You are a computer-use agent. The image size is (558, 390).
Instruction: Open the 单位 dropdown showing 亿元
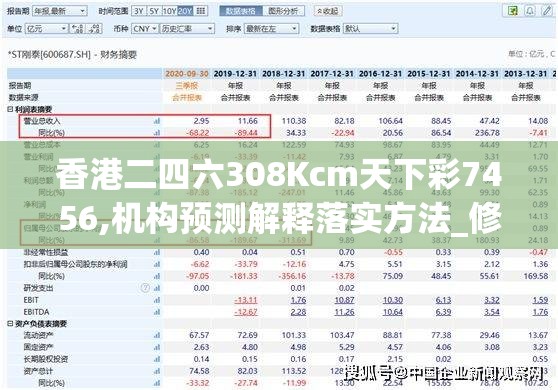click(x=47, y=28)
